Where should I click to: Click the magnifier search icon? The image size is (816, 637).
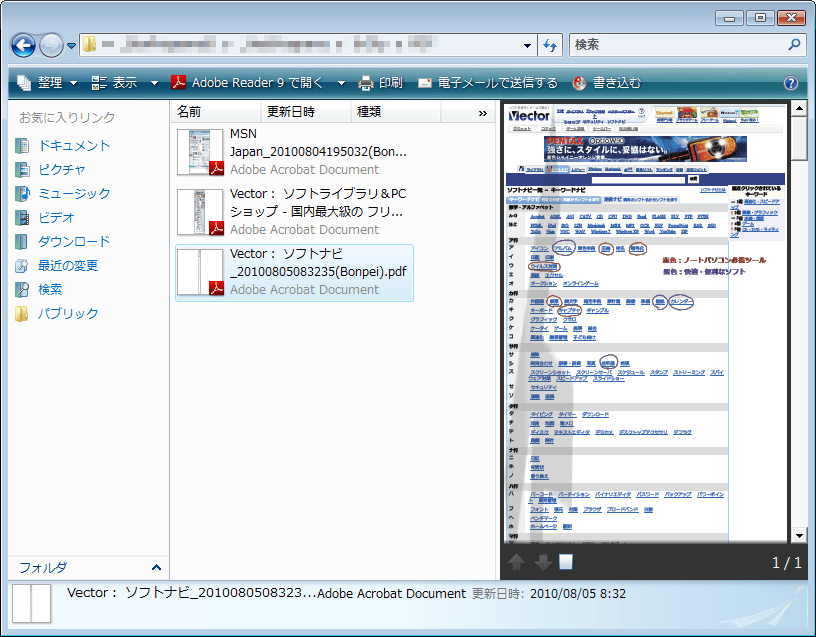pyautogui.click(x=795, y=45)
